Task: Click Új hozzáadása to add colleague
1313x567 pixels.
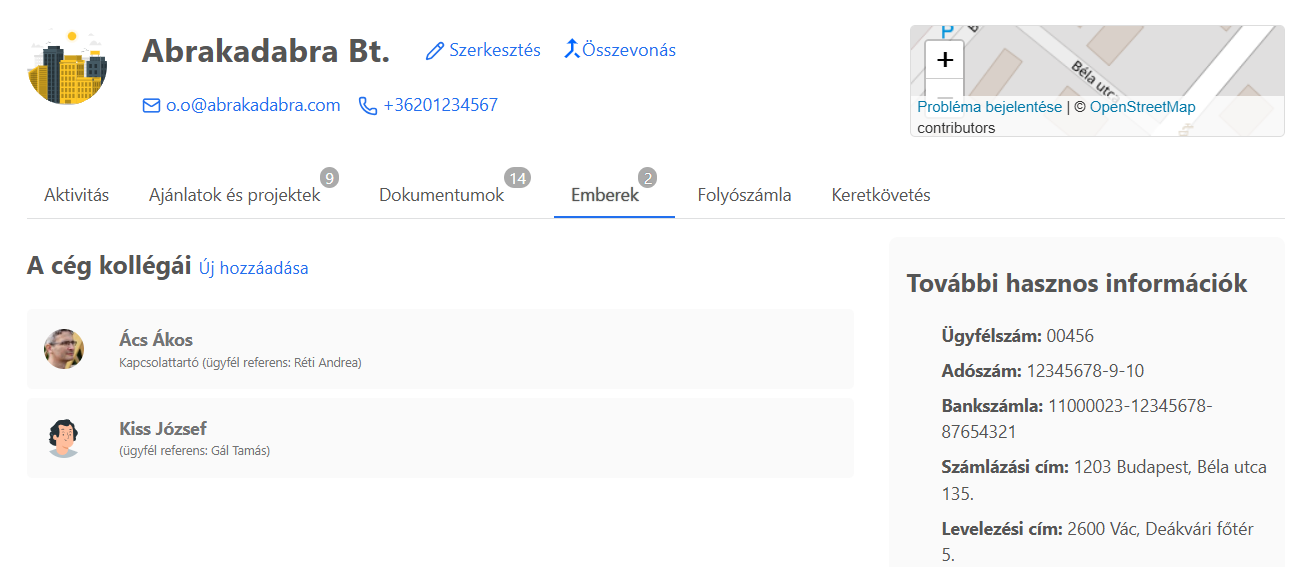Action: 254,268
